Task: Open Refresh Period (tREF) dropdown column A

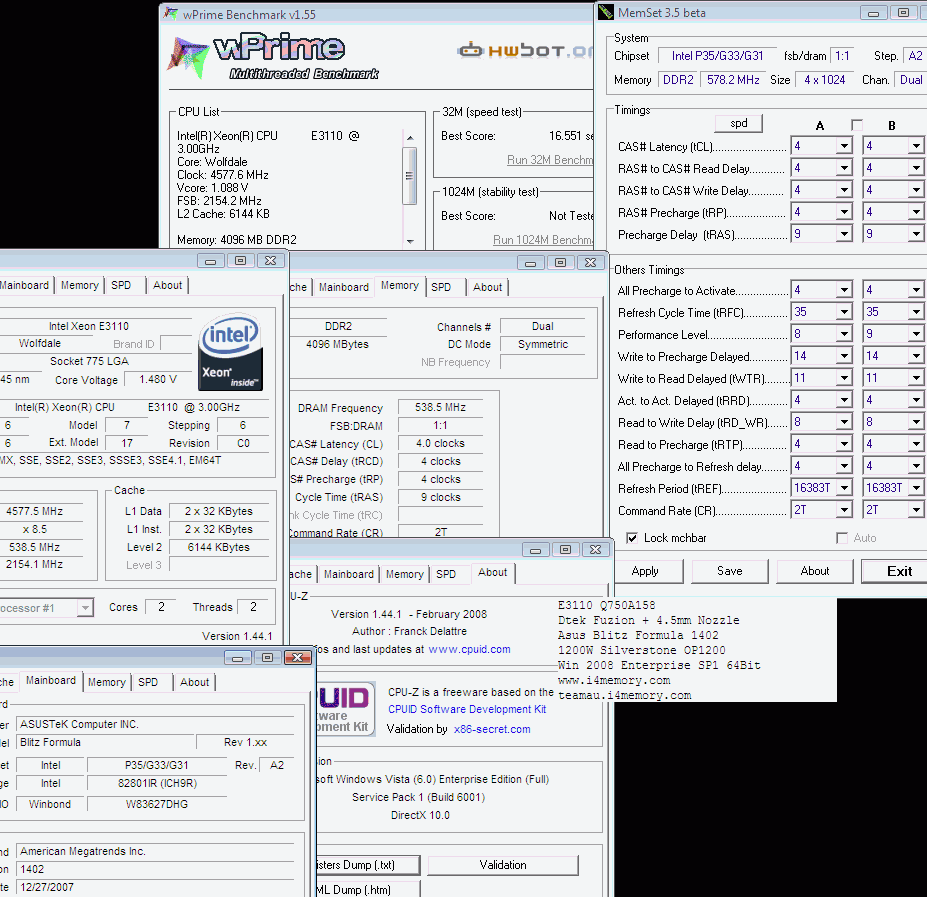Action: [x=844, y=488]
